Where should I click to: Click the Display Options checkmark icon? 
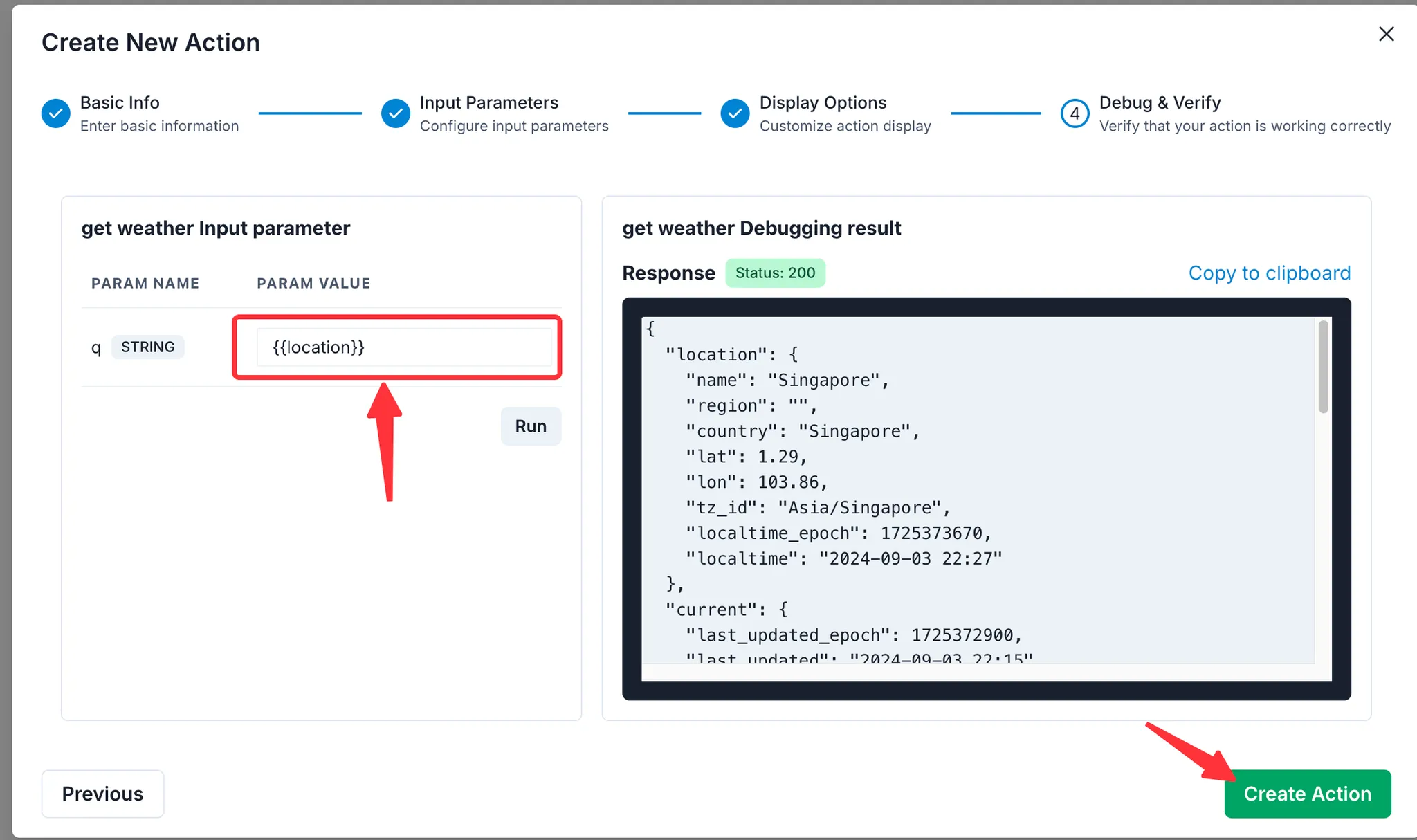click(x=735, y=113)
